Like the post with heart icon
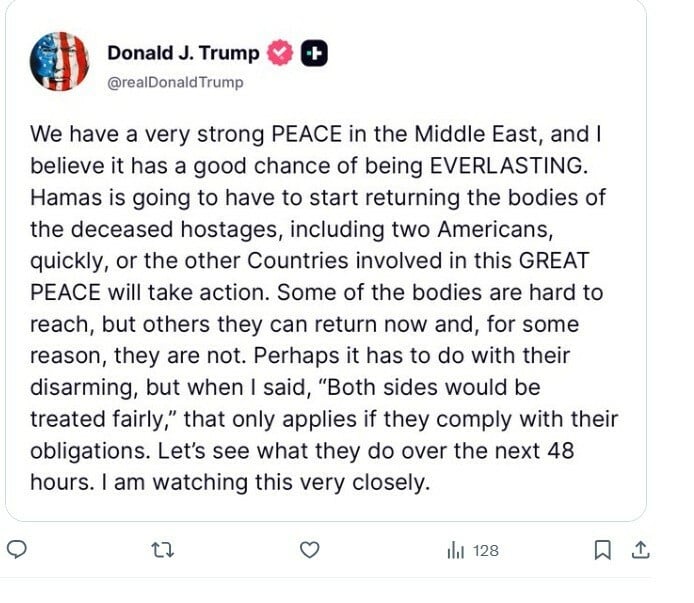The width and height of the screenshot is (694, 603). [310, 549]
